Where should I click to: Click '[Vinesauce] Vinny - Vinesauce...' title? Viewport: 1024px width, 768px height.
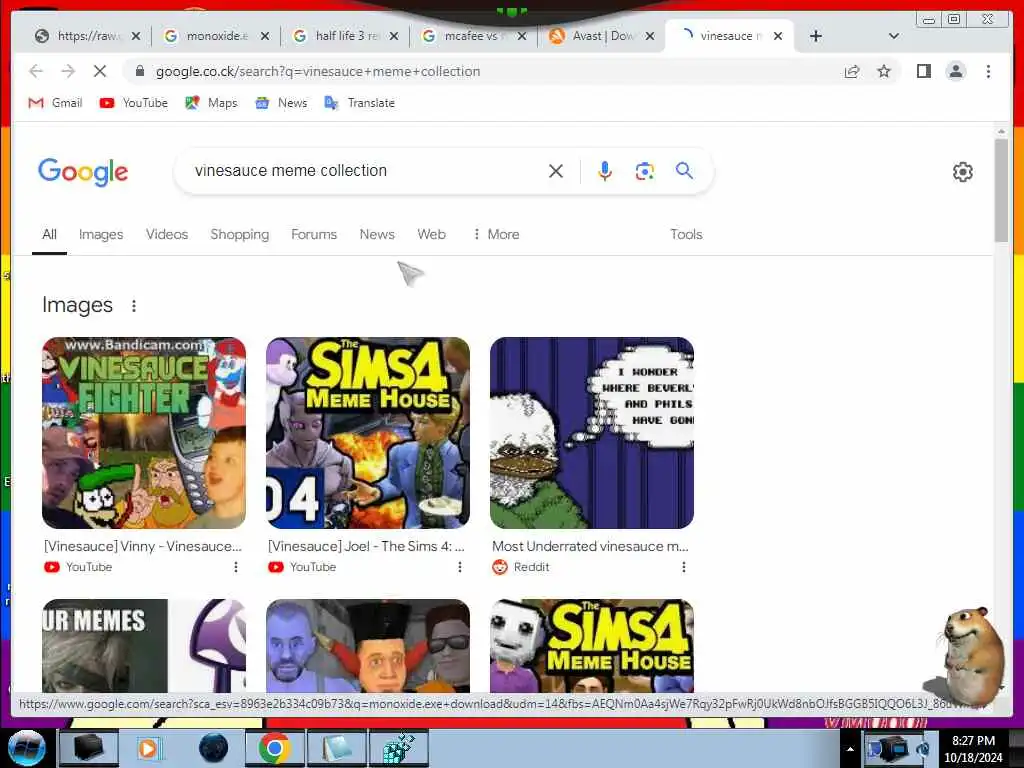point(143,547)
